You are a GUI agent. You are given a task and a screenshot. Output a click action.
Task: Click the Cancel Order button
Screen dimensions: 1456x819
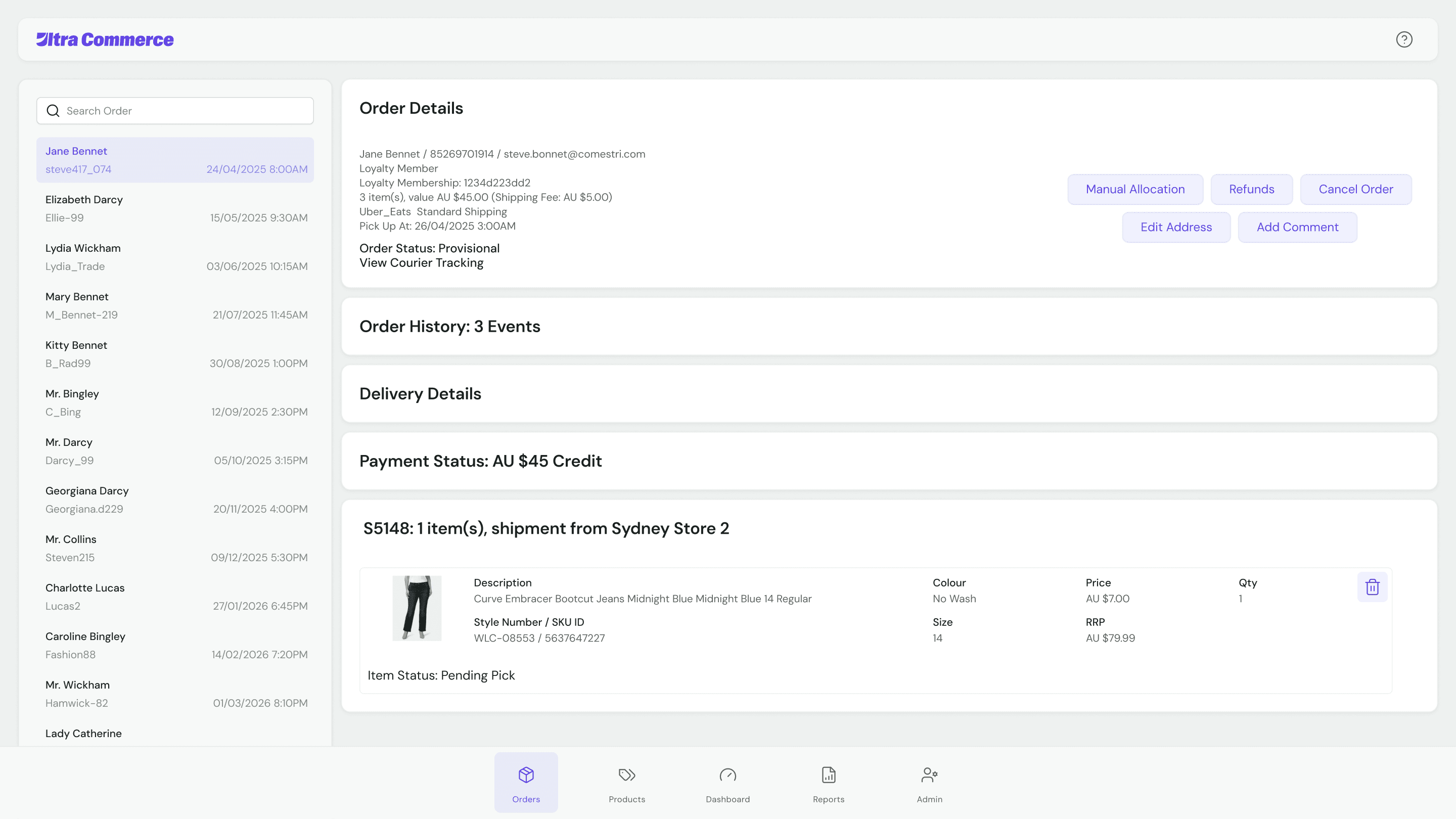pyautogui.click(x=1355, y=190)
